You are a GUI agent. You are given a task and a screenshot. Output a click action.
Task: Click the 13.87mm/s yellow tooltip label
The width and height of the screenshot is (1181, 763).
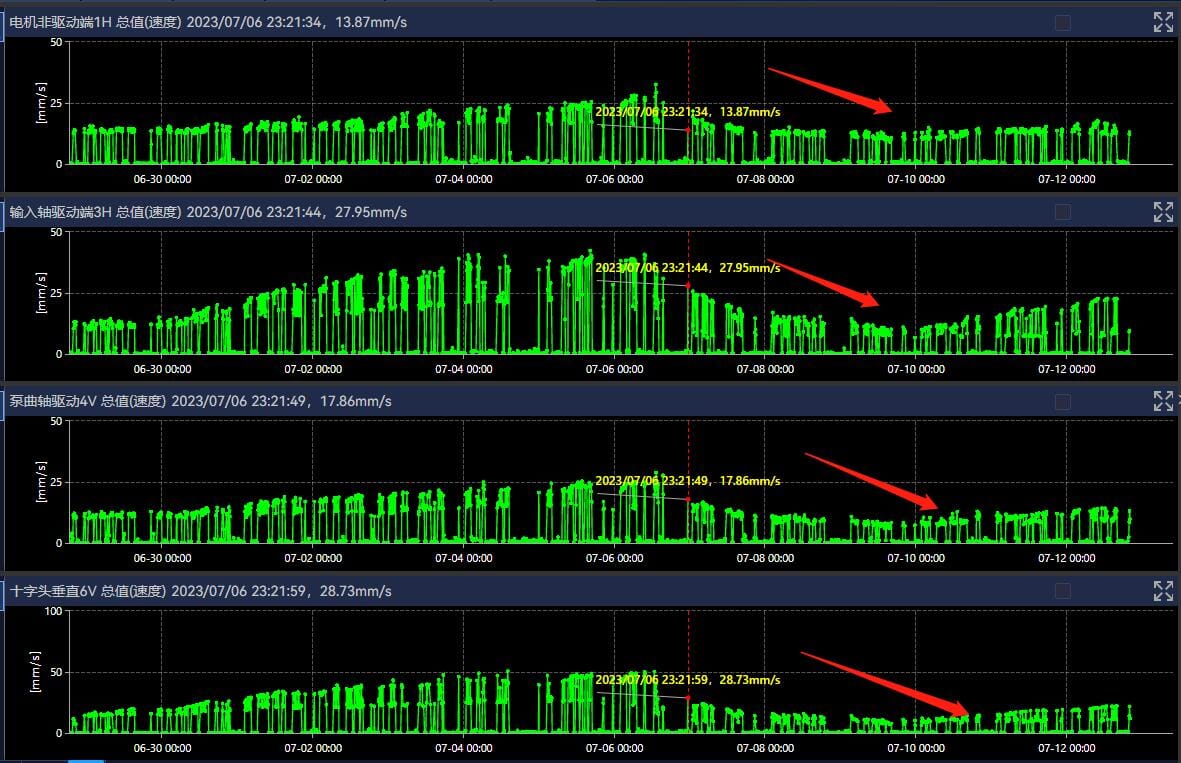687,112
